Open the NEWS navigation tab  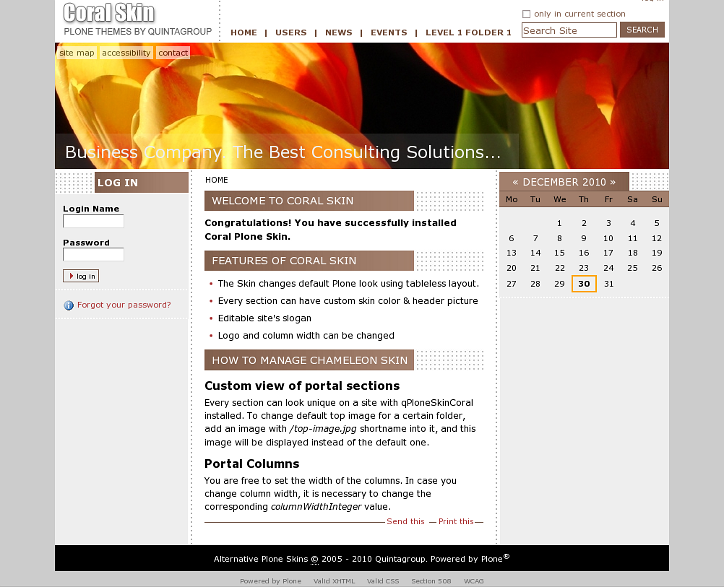point(338,32)
